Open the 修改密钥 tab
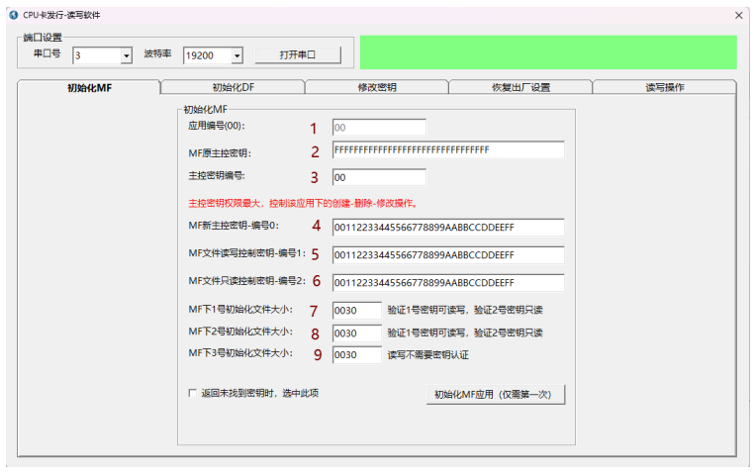Image resolution: width=754 pixels, height=473 pixels. pos(376,87)
